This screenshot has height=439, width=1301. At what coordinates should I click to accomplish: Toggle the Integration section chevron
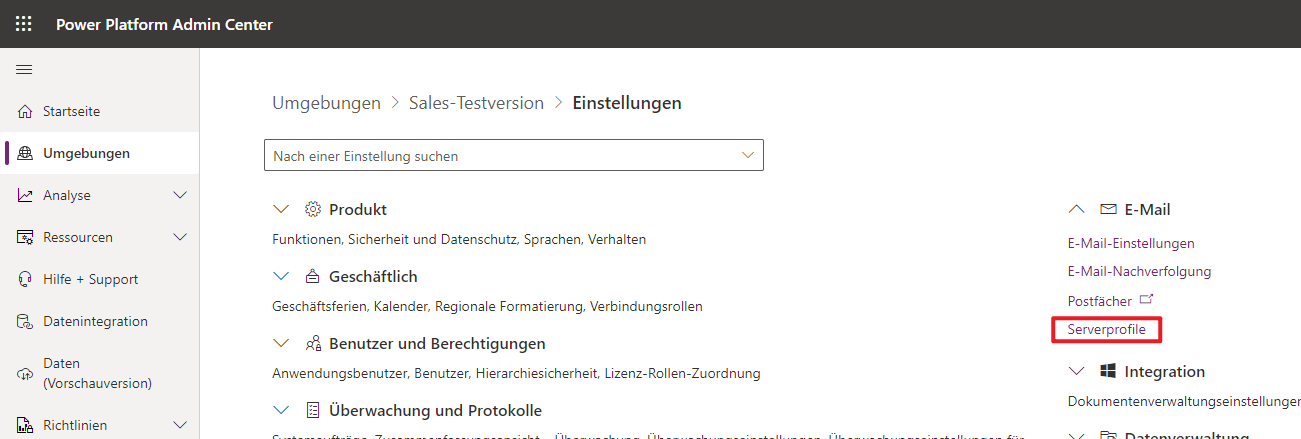[1077, 371]
